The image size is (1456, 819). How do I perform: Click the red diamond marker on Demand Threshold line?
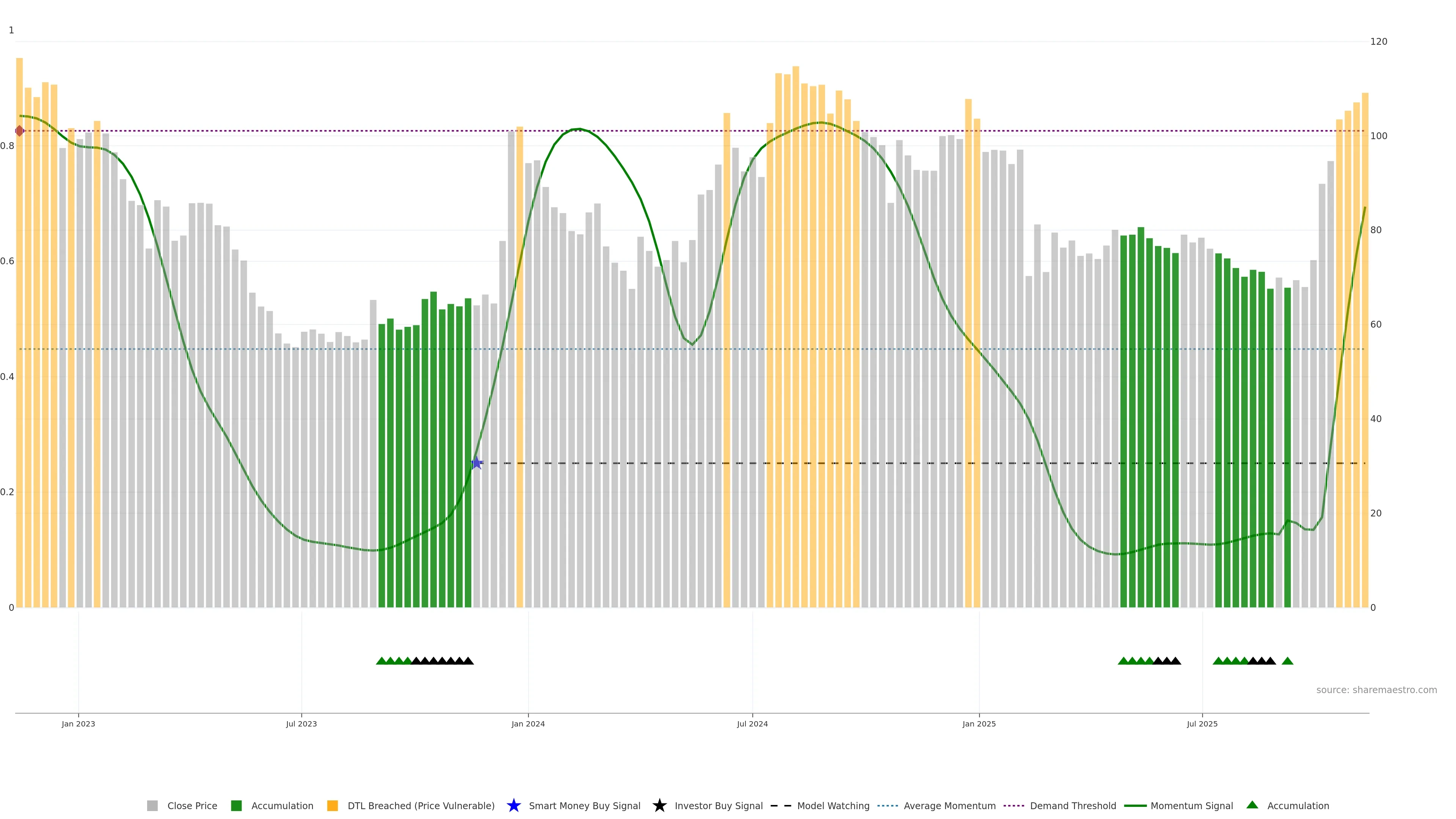19,131
